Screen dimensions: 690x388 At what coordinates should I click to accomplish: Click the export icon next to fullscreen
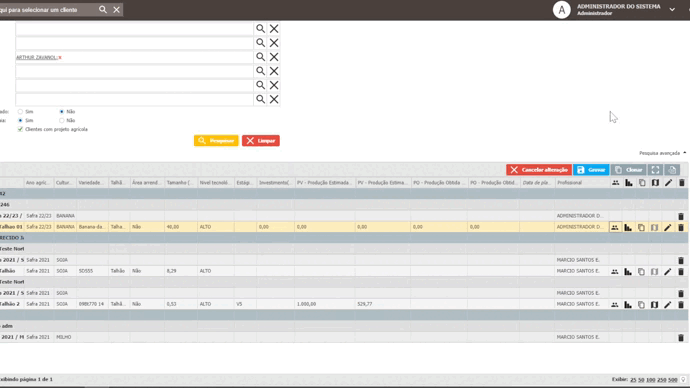672,170
